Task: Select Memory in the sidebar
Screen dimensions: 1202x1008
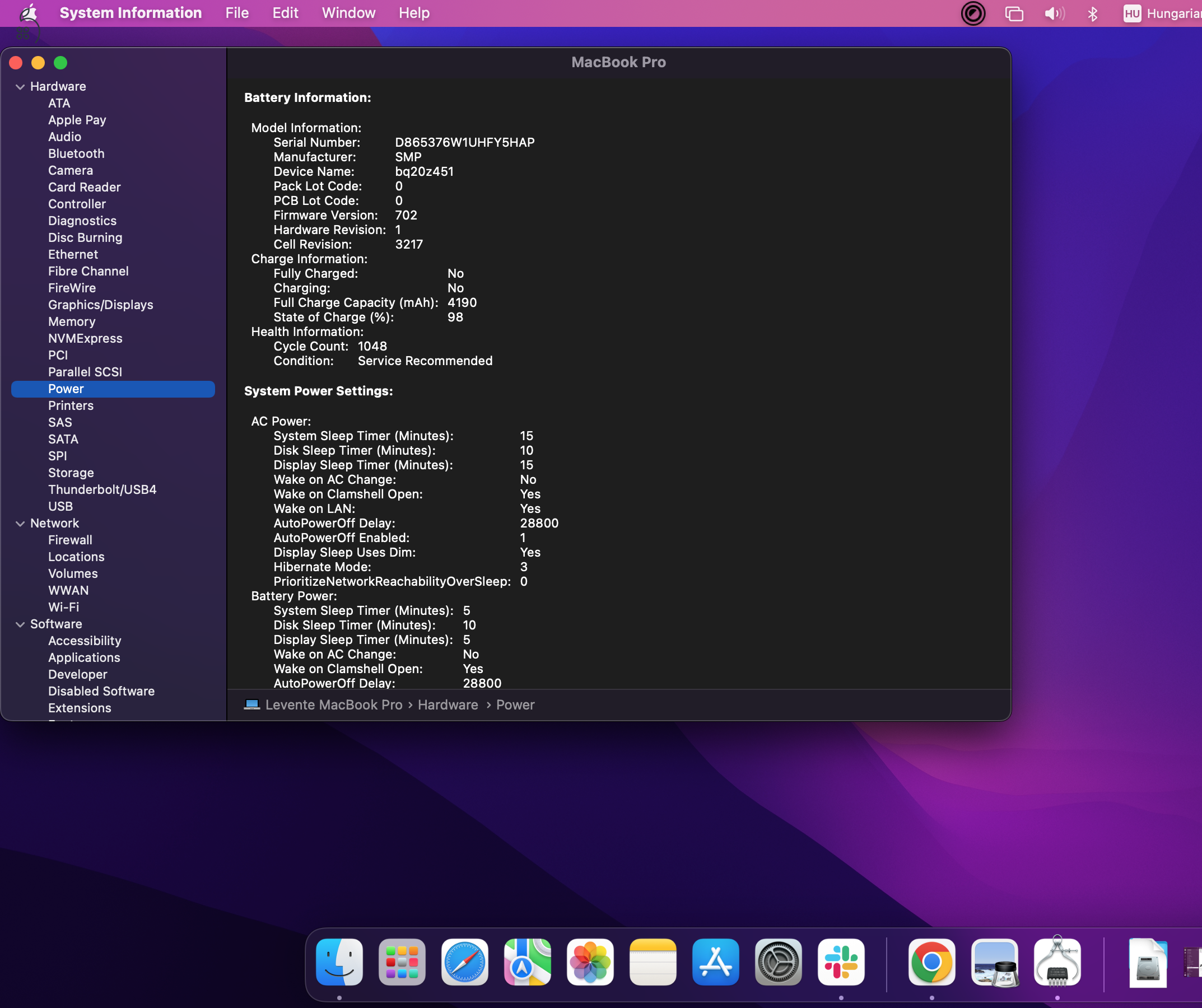Action: click(72, 321)
